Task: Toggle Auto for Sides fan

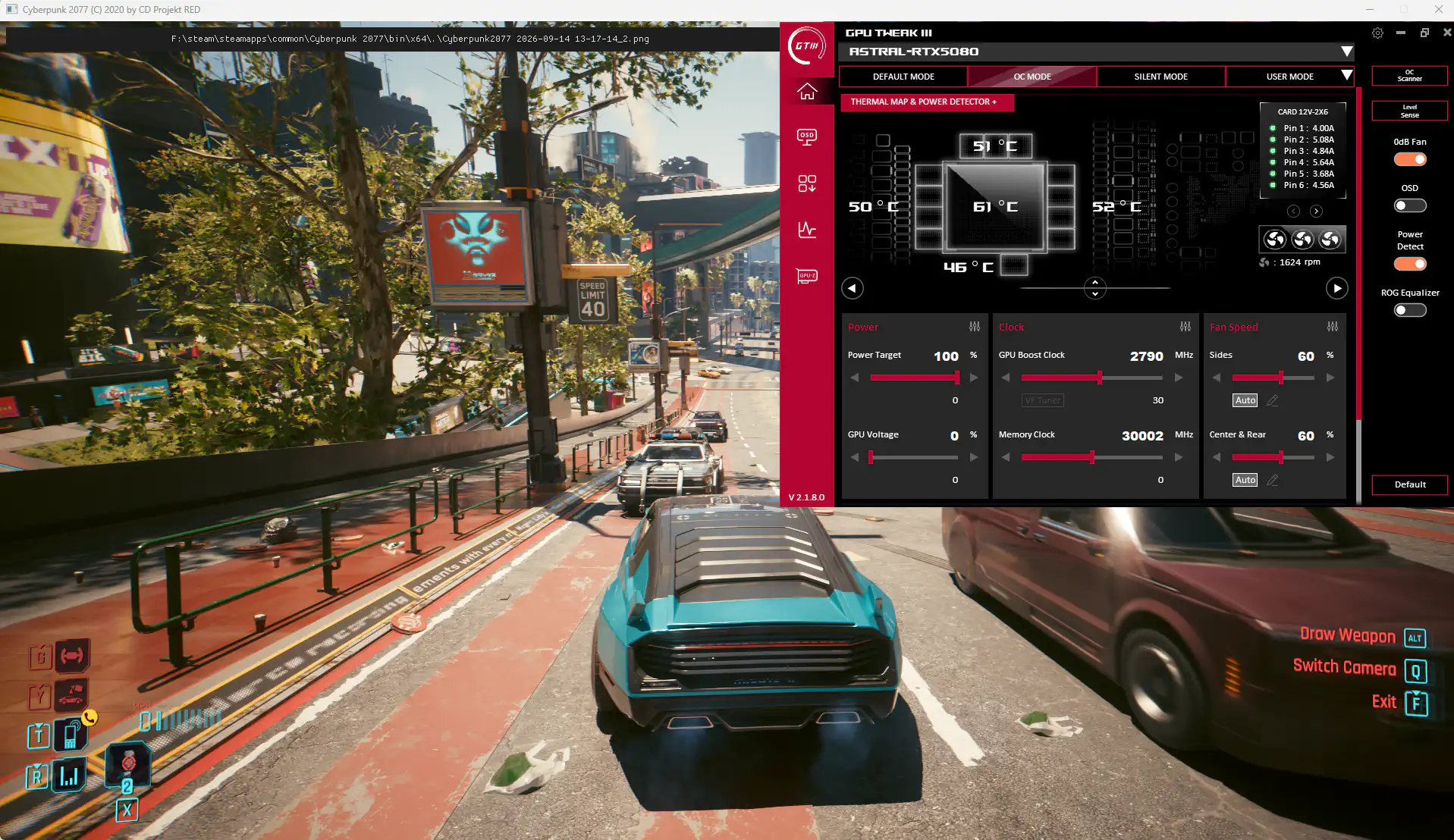Action: 1245,400
